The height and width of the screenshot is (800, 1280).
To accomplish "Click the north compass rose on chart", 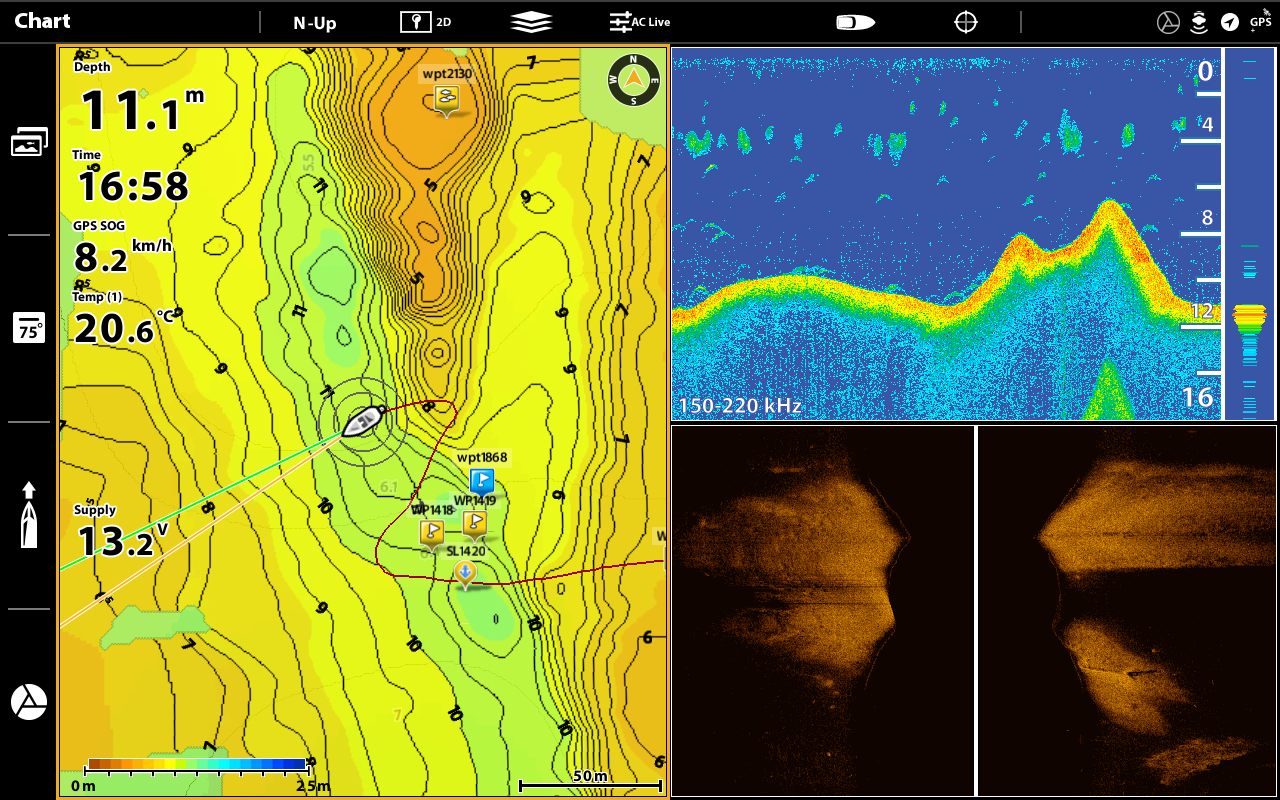I will (x=634, y=80).
